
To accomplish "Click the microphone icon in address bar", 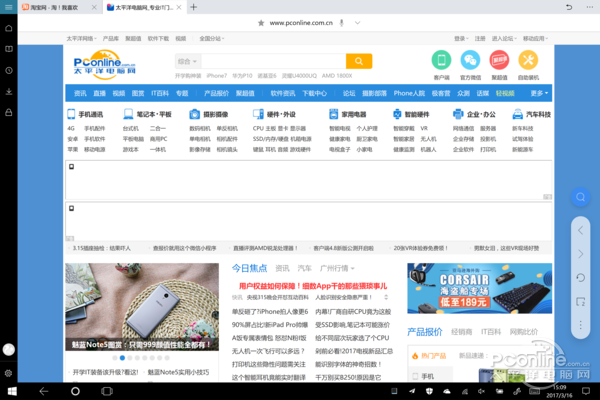I will pos(341,23).
